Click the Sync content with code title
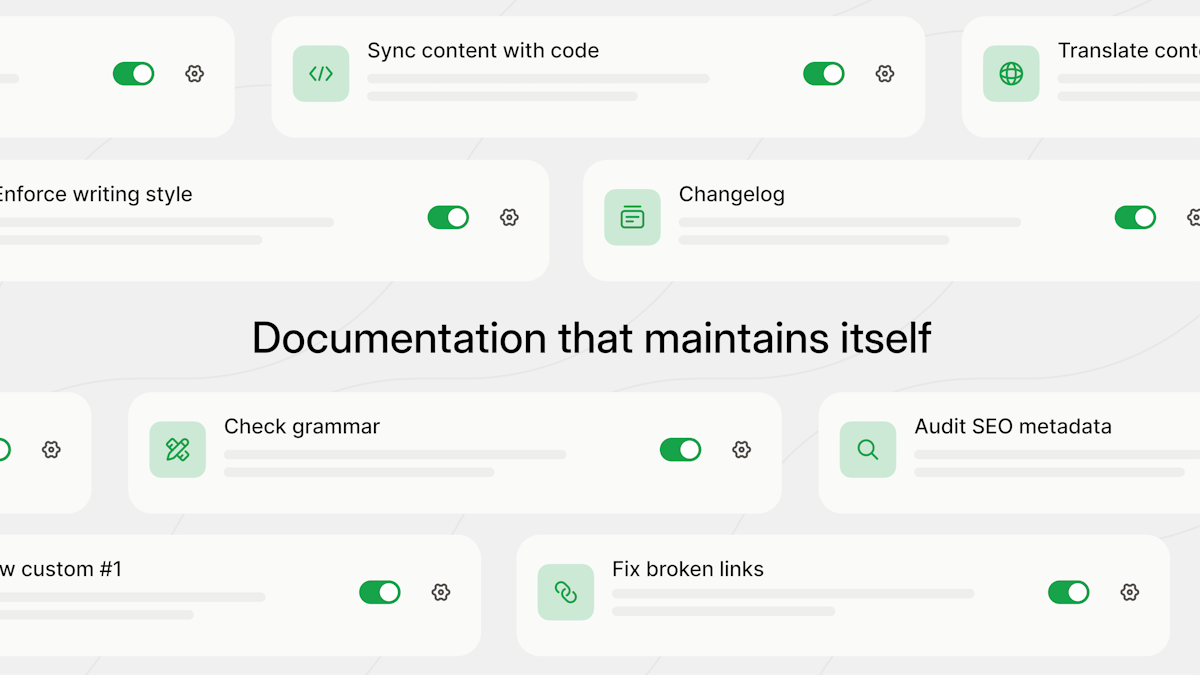This screenshot has height=675, width=1200. (483, 50)
